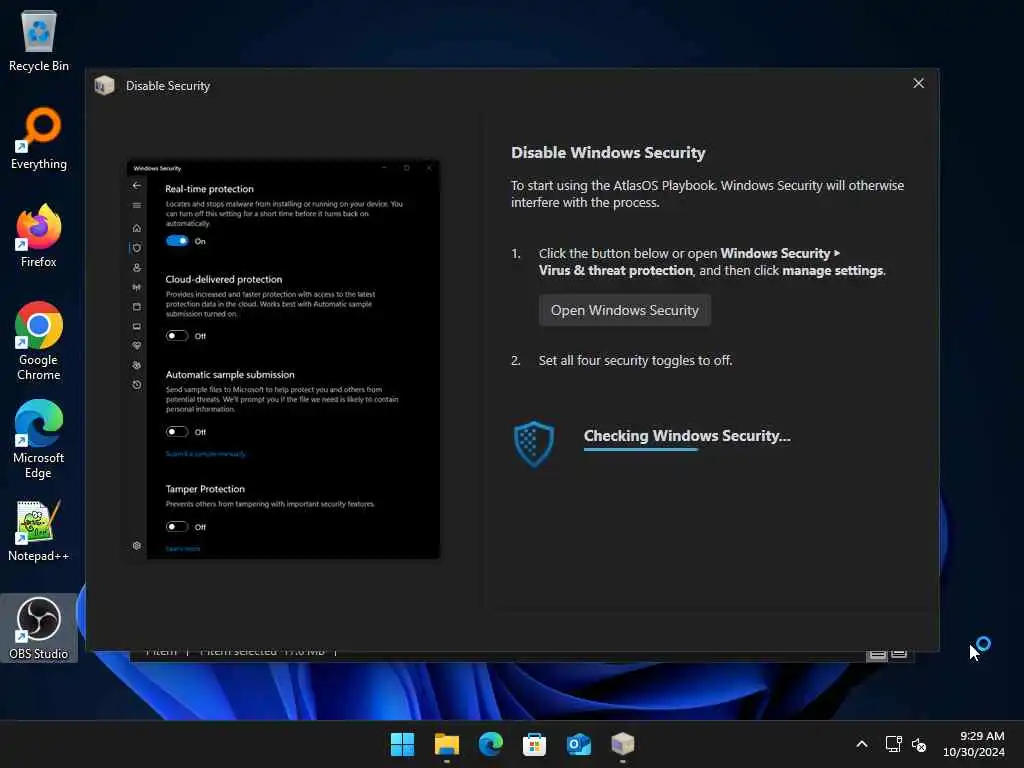
Task: Click the AME Wizard taskbar icon
Action: point(622,744)
